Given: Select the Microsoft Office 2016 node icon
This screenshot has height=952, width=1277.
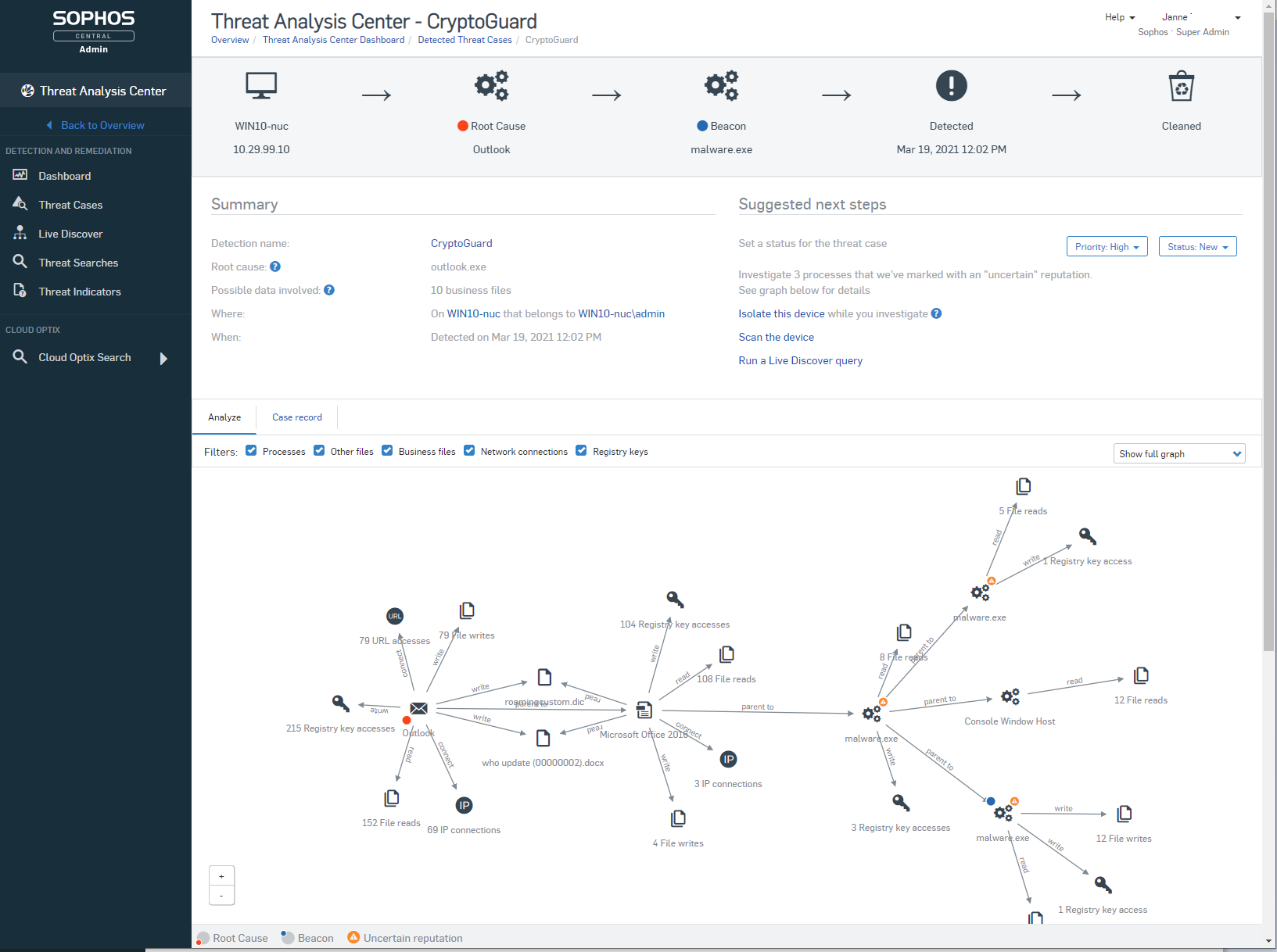Looking at the screenshot, I should [x=644, y=710].
